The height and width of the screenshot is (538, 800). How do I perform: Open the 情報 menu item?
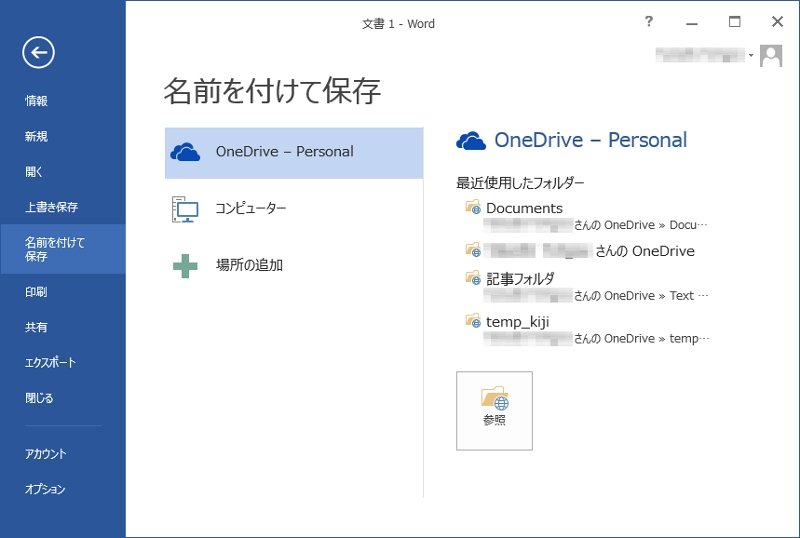[37, 101]
